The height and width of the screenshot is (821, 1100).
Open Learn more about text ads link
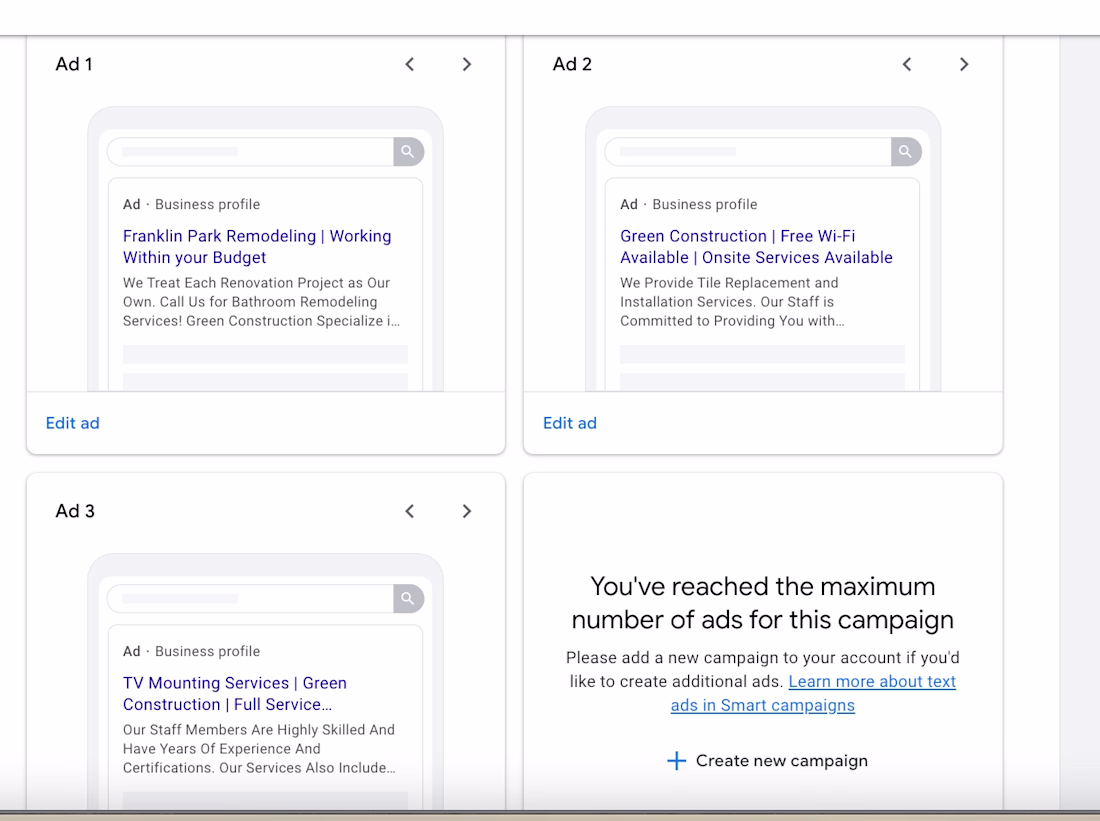click(813, 693)
